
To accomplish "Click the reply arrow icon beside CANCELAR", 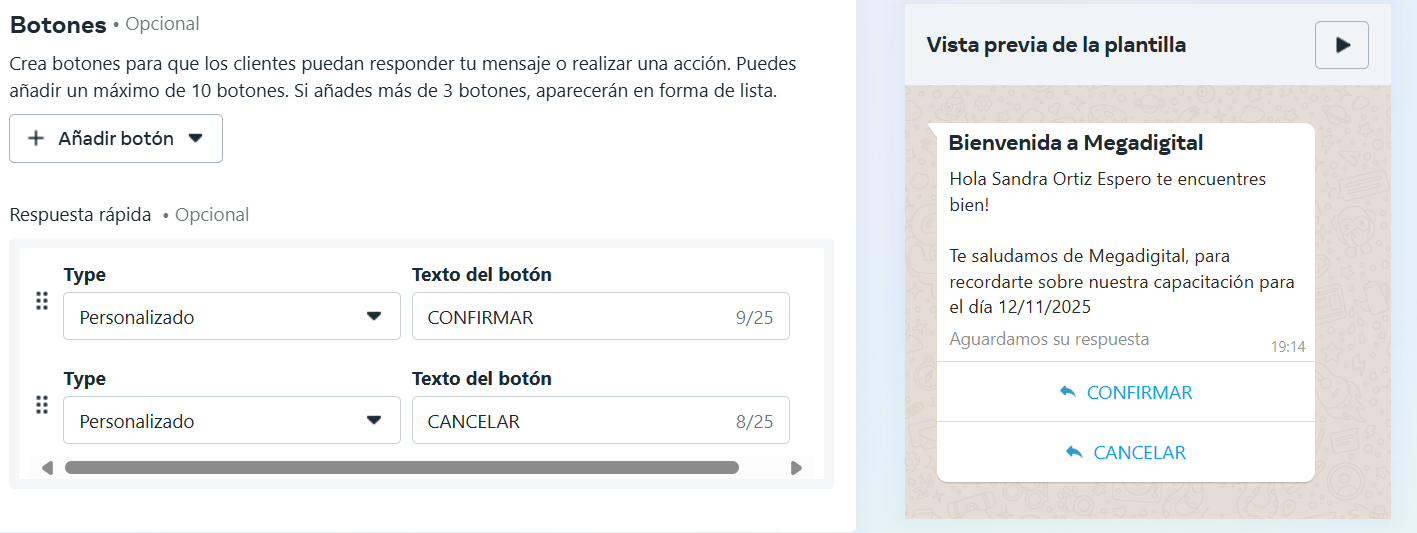I will tap(1074, 452).
